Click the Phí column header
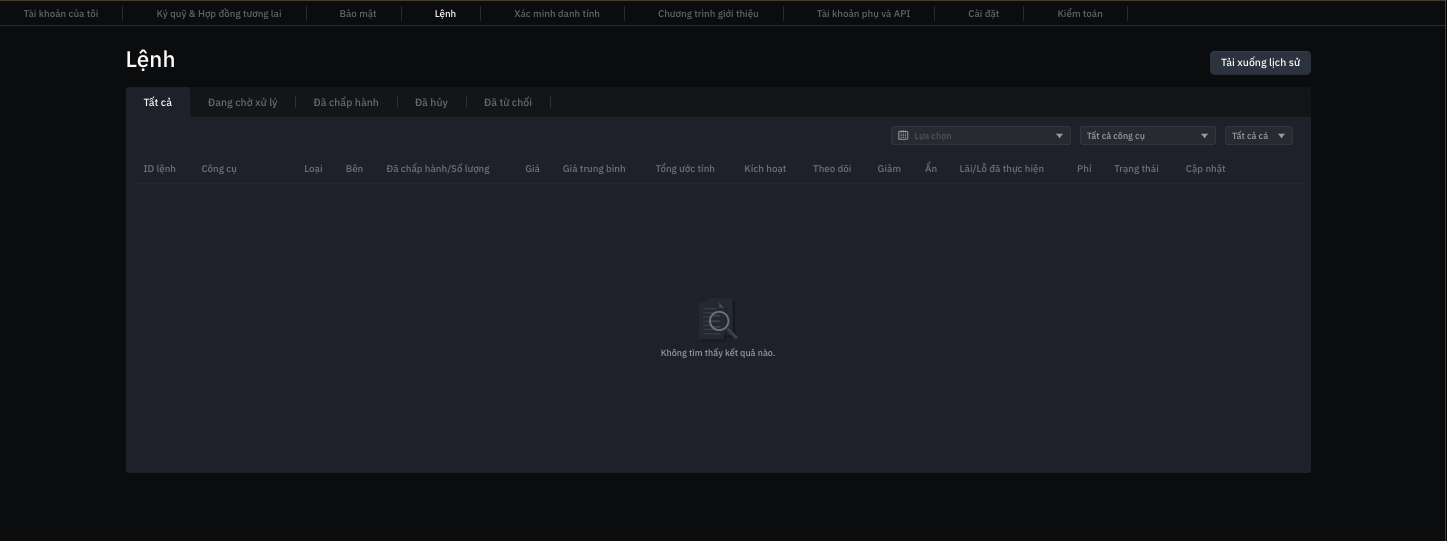 1084,169
